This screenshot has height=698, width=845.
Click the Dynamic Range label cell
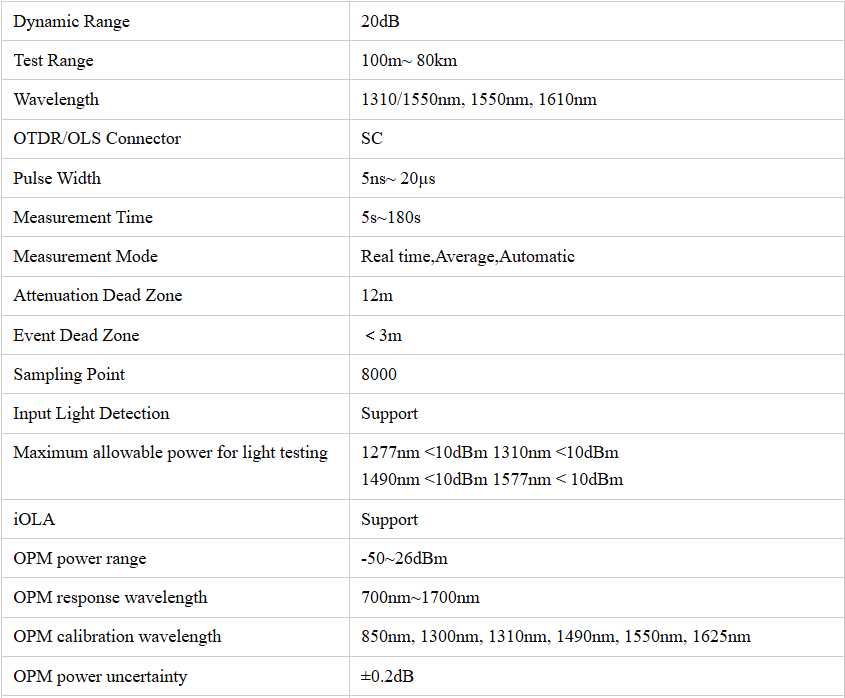[71, 21]
